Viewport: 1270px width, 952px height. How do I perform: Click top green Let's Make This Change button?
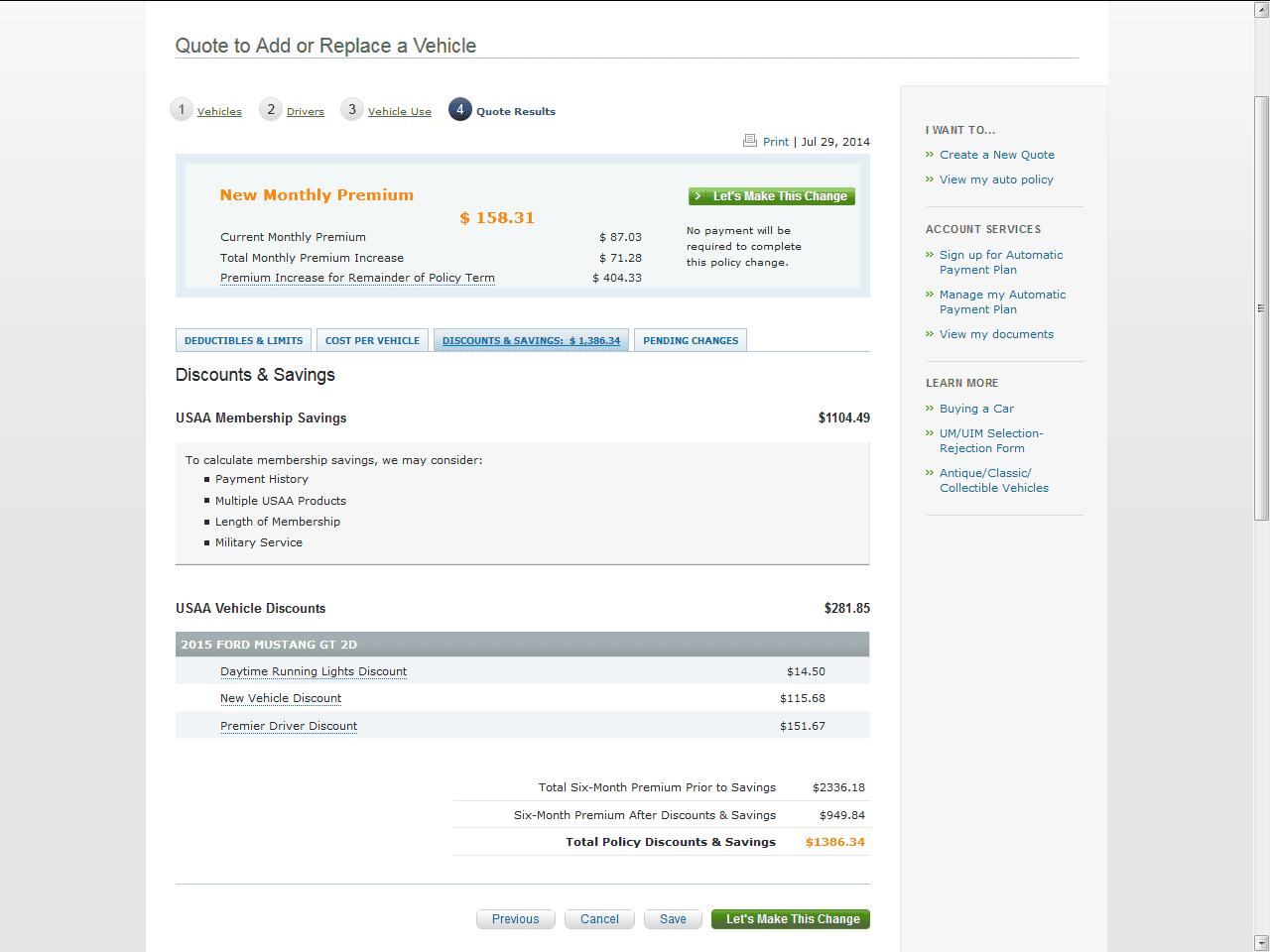(x=772, y=196)
